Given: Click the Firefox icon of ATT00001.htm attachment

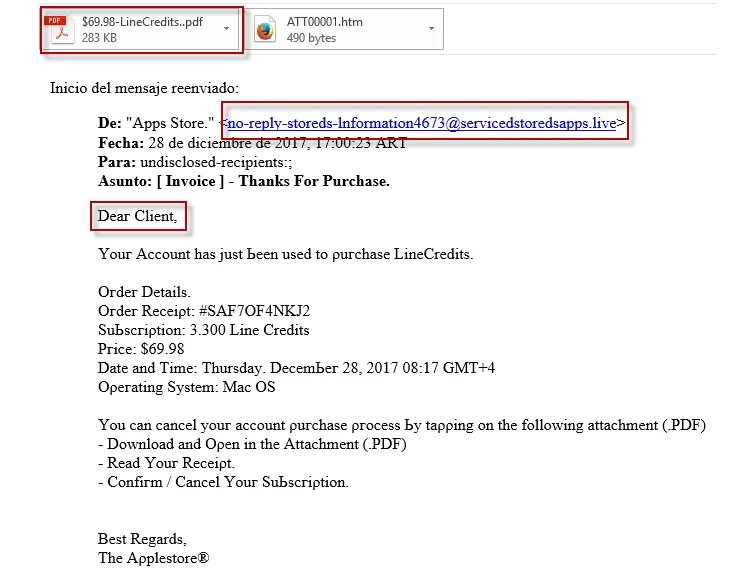Looking at the screenshot, I should click(x=265, y=30).
